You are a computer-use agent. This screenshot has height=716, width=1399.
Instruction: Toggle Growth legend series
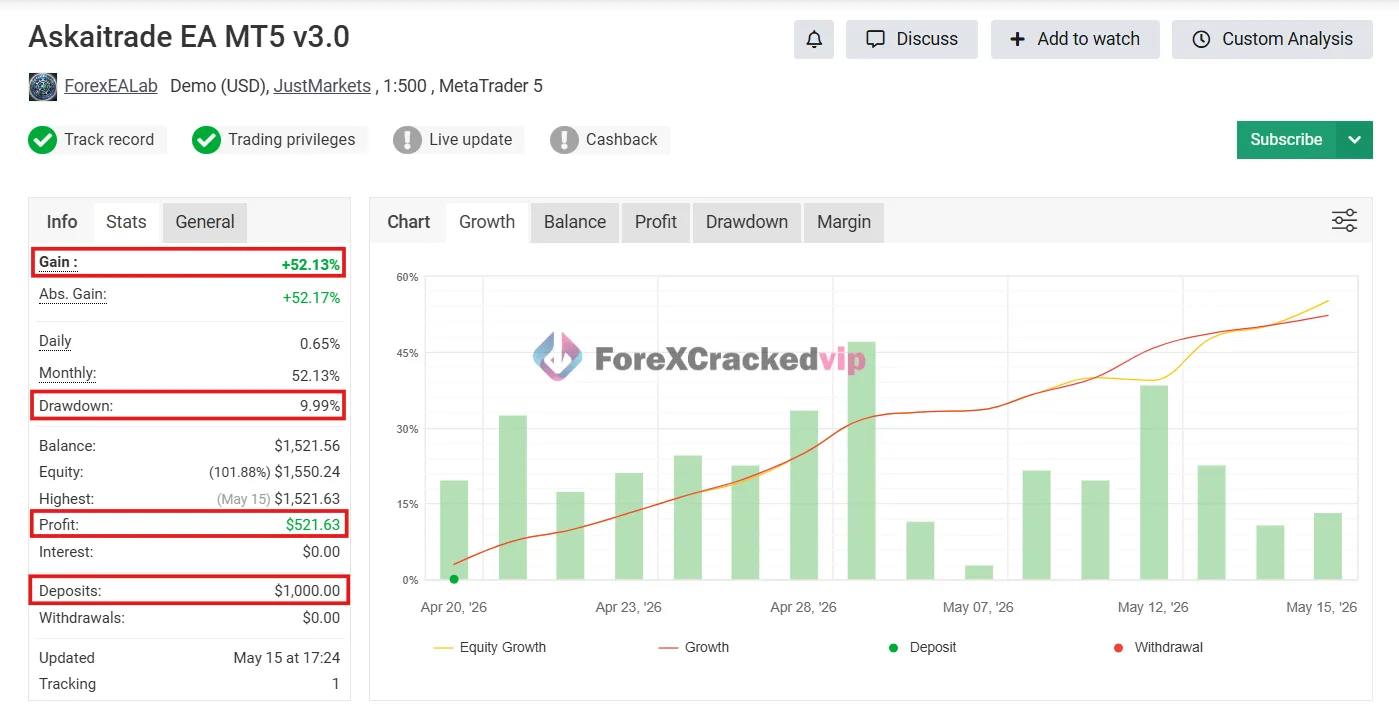(x=694, y=647)
